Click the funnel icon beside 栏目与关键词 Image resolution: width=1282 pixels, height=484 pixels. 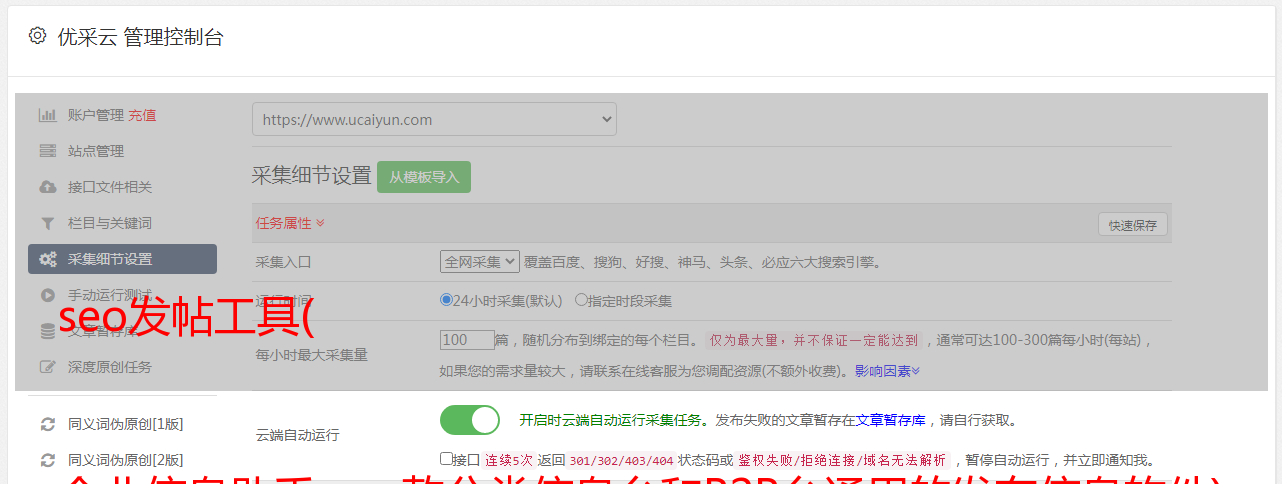coord(47,223)
